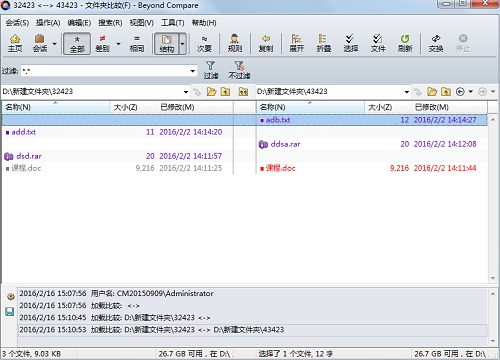Toggle the 全部 show all filter
The width and height of the screenshot is (500, 360).
pyautogui.click(x=77, y=43)
